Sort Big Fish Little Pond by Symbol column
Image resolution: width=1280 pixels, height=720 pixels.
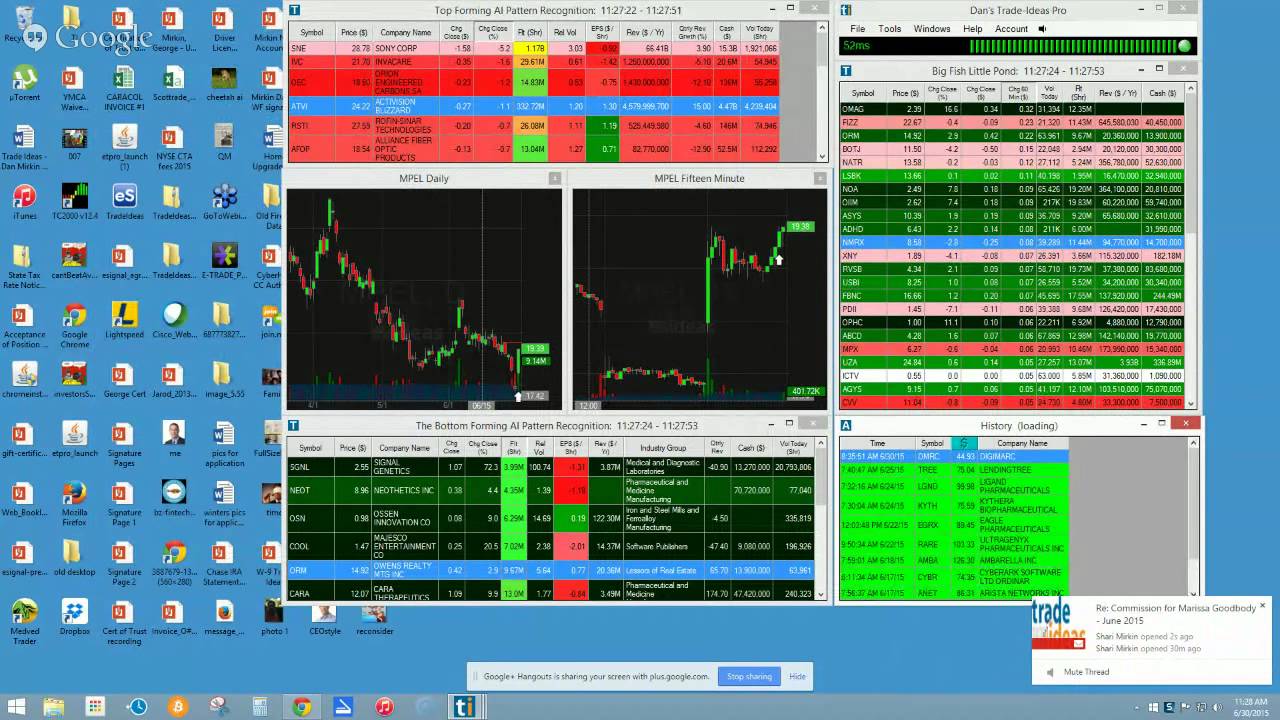(863, 93)
